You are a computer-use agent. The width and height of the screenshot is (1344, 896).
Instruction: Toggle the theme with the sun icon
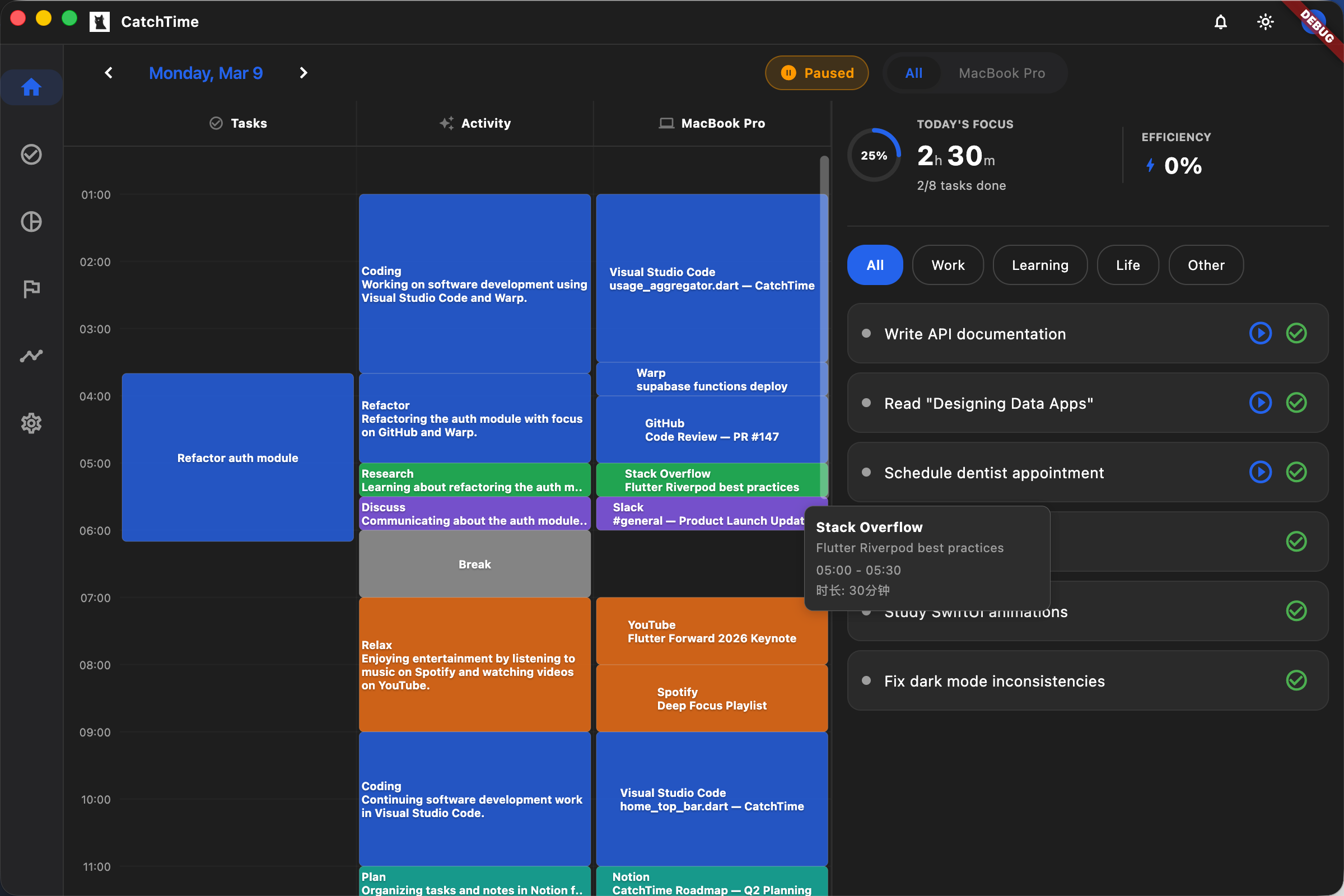point(1265,22)
